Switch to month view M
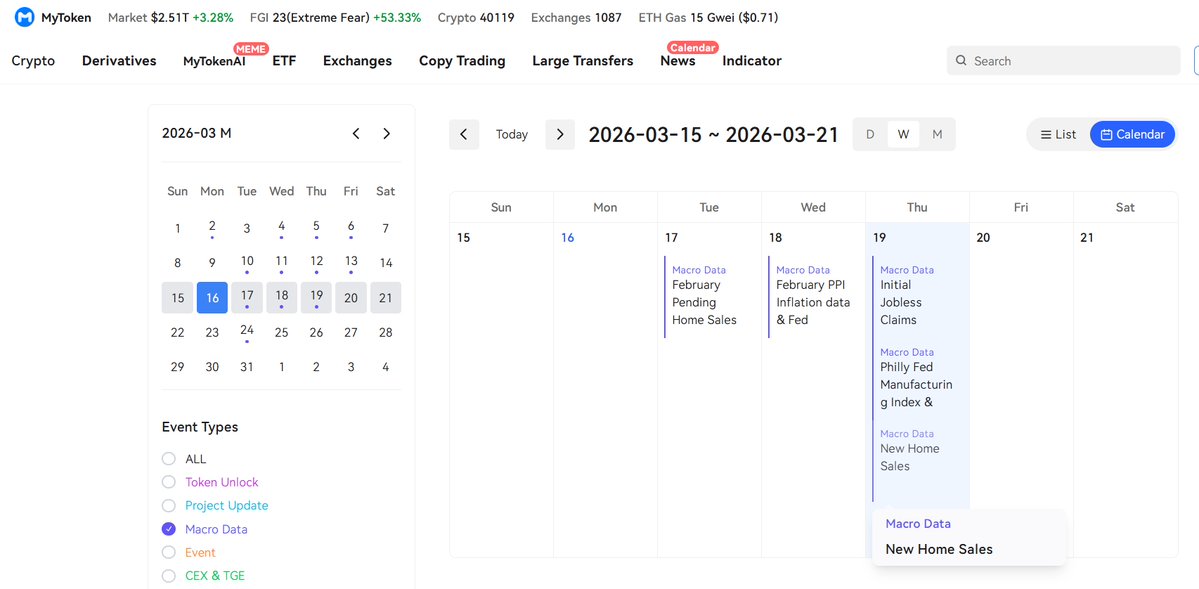The width and height of the screenshot is (1199, 589). click(x=937, y=135)
